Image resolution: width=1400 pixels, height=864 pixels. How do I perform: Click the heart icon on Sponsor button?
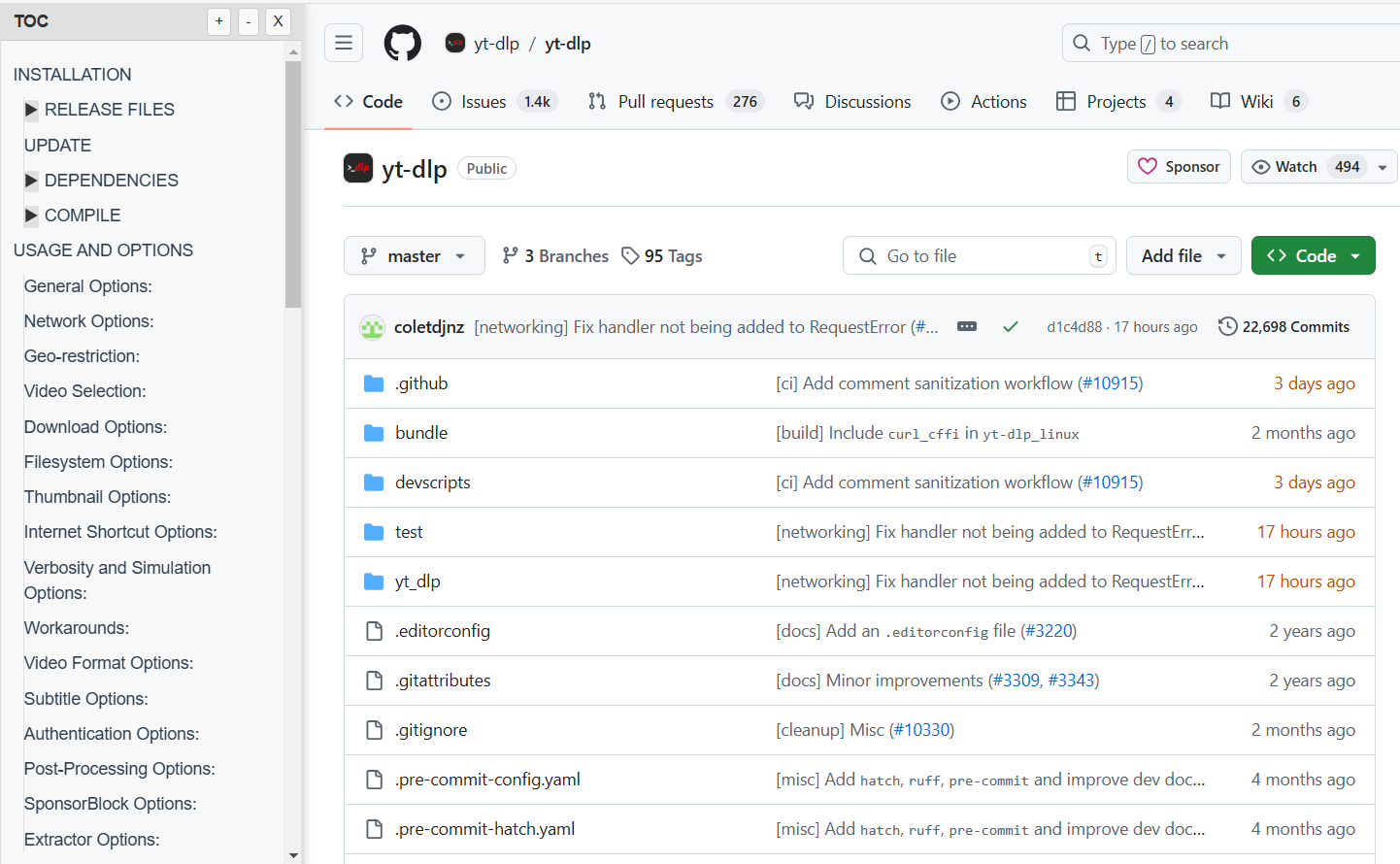[x=1148, y=166]
